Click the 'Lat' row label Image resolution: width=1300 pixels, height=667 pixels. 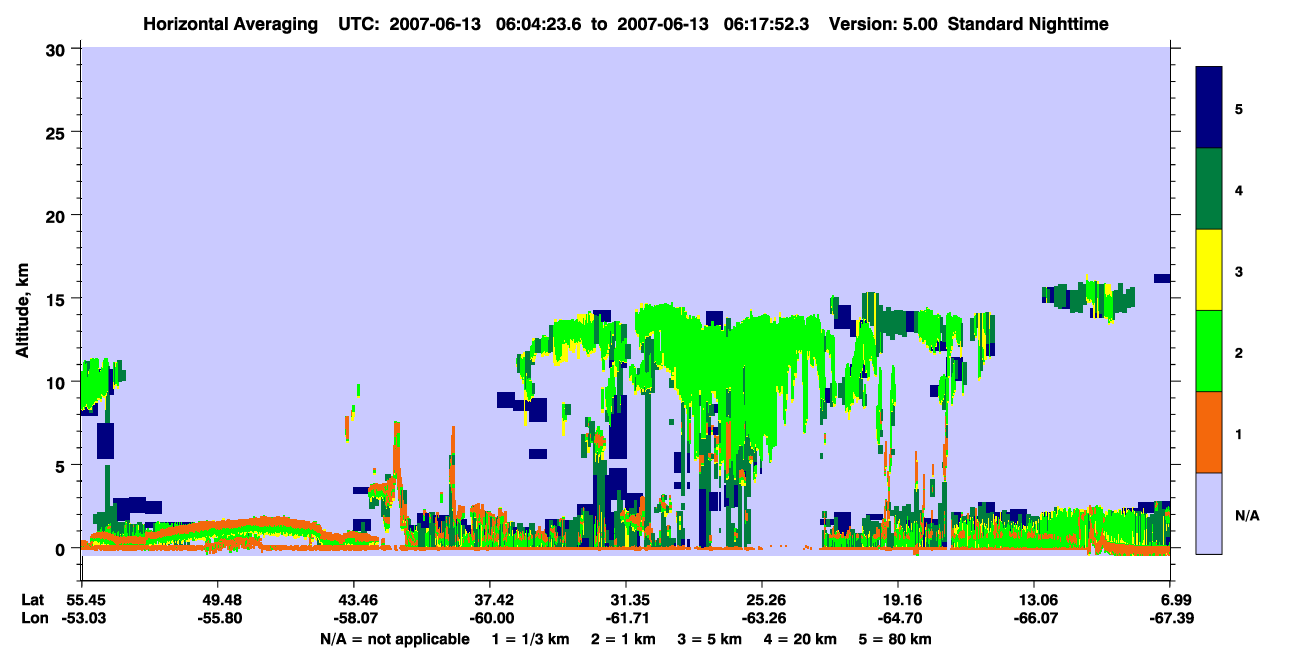[32, 600]
